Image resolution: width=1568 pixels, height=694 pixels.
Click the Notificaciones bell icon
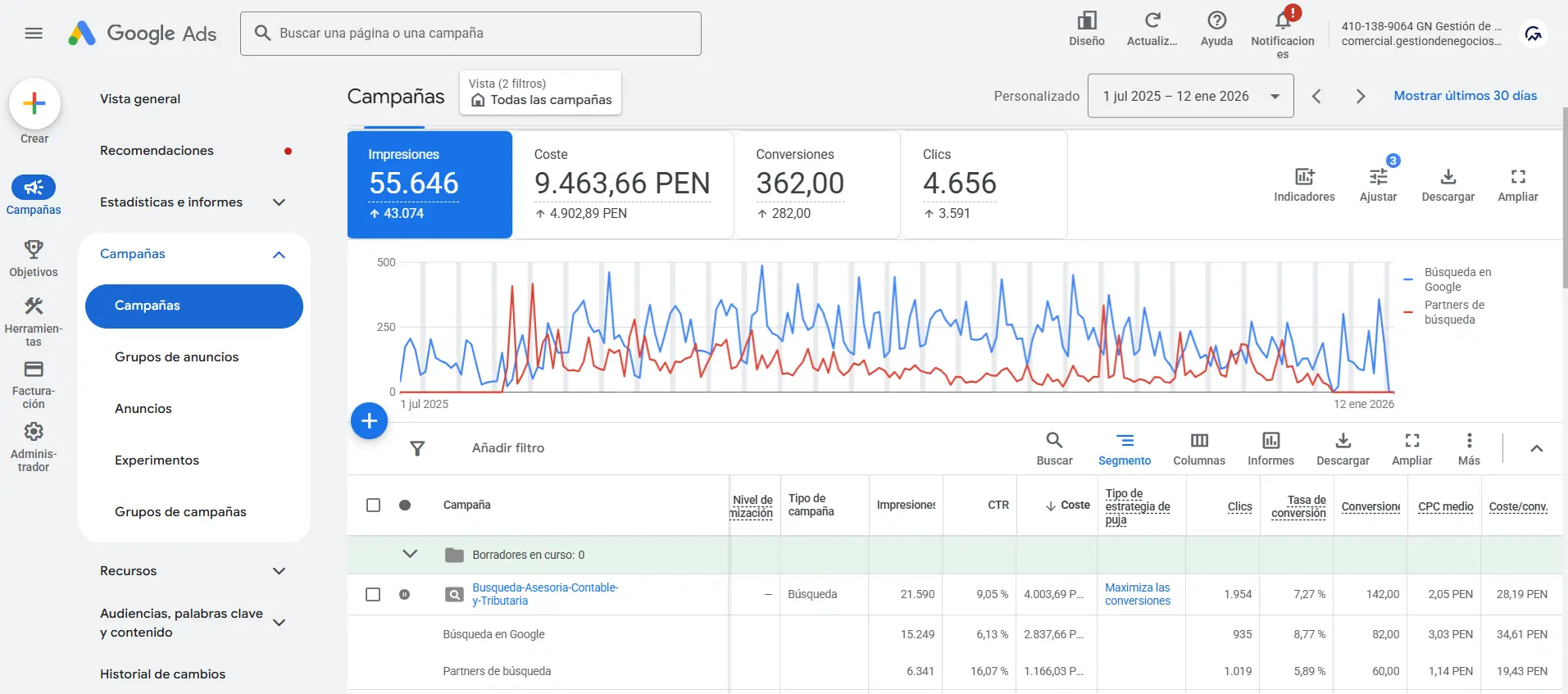click(1282, 21)
